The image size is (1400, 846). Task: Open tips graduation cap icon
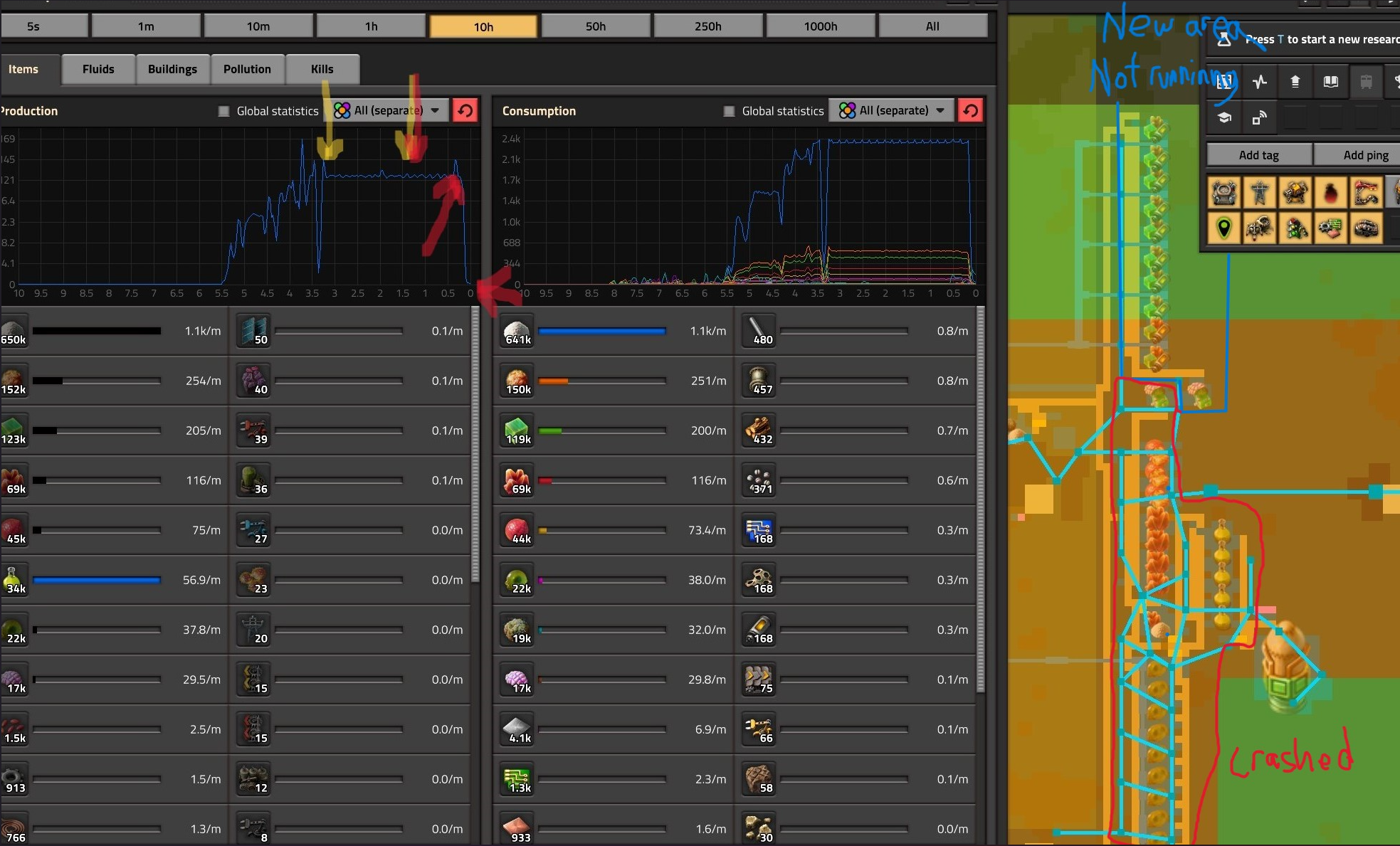click(x=1224, y=117)
